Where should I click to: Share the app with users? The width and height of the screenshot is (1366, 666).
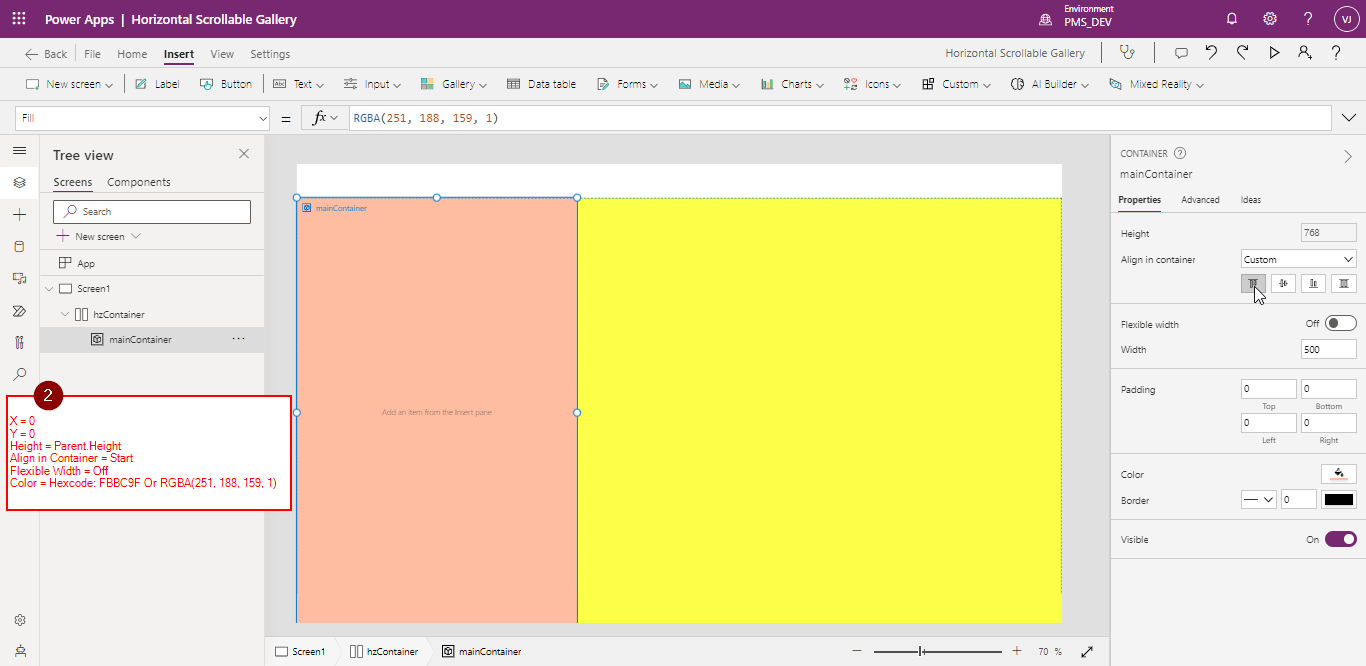click(1304, 53)
